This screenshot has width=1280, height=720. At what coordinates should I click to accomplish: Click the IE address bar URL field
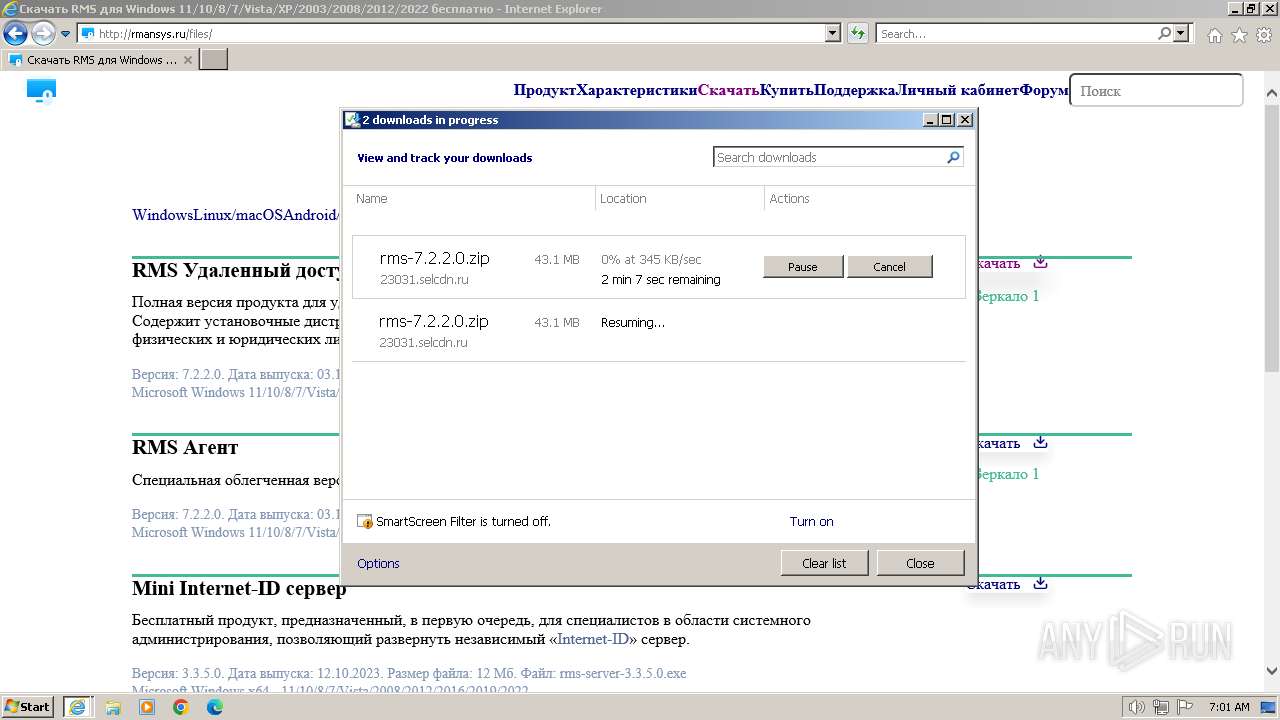(x=460, y=33)
